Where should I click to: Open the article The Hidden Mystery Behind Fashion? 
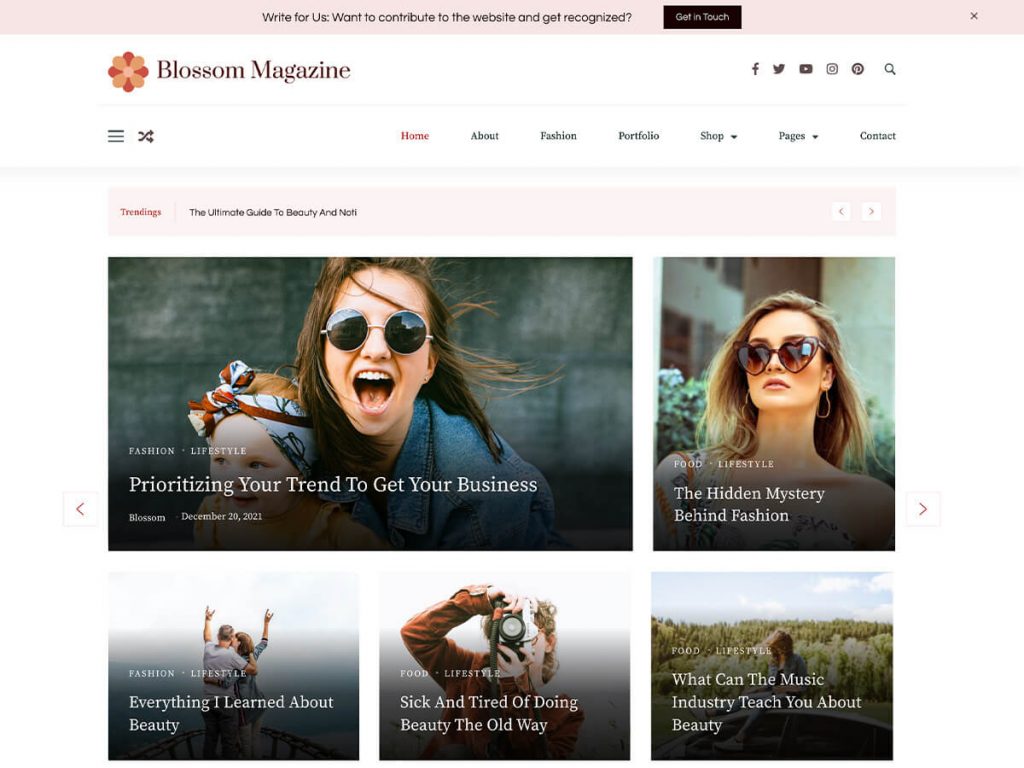point(749,504)
